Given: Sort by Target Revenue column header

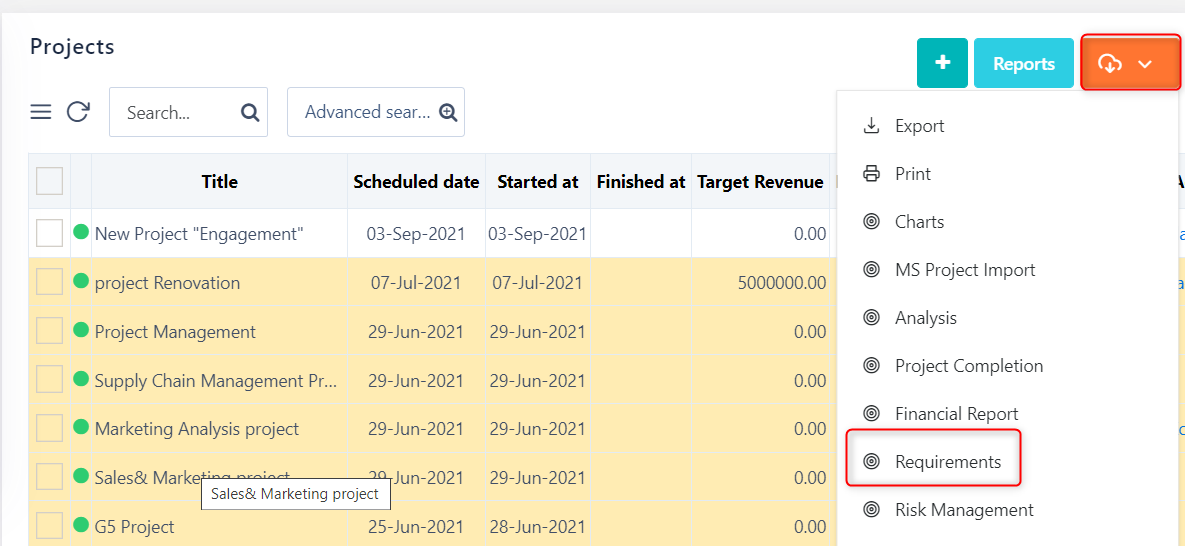Looking at the screenshot, I should [760, 181].
